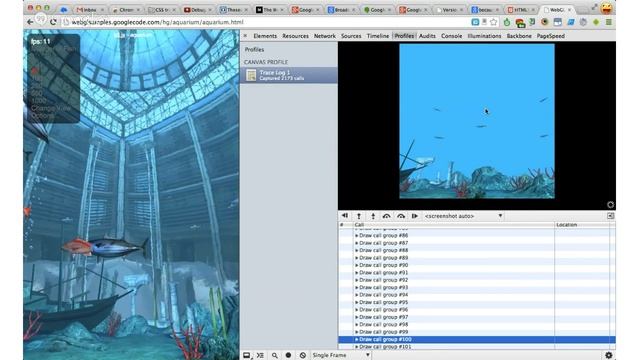This screenshot has width=640, height=360.
Task: Open the Console tab
Action: [451, 36]
